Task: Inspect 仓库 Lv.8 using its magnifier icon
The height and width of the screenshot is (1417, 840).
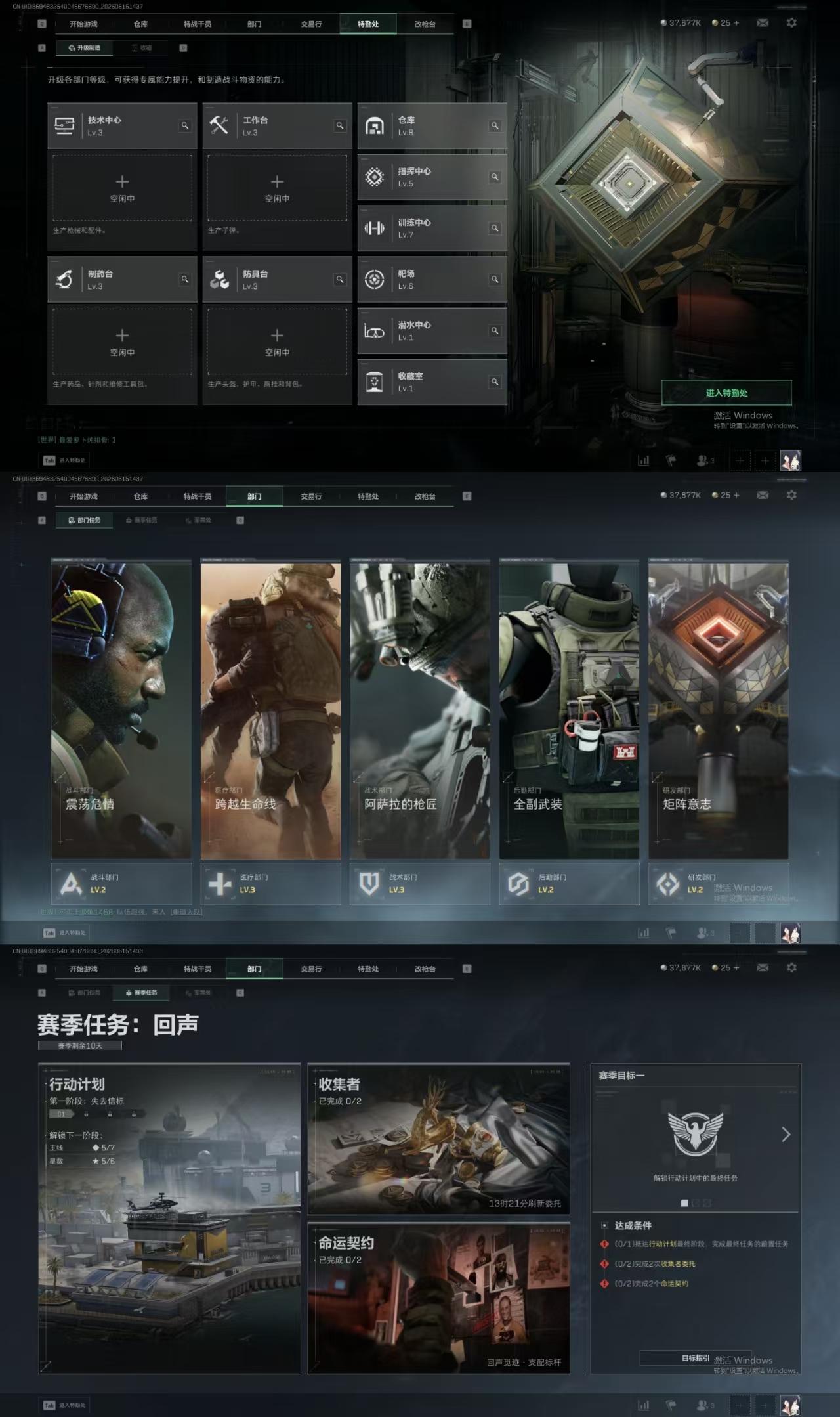Action: [x=495, y=125]
